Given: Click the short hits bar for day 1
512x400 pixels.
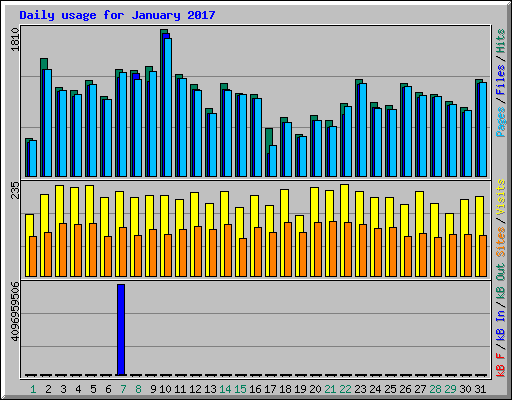Looking at the screenshot, I should point(29,157).
